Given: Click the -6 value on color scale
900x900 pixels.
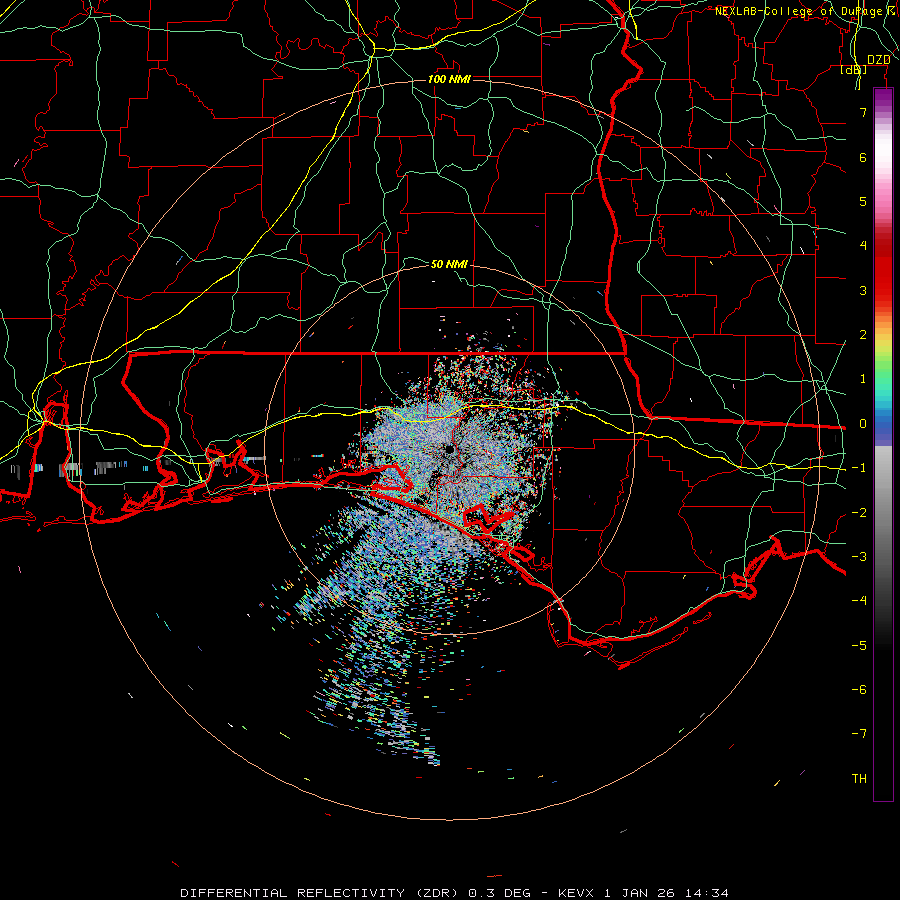Looking at the screenshot, I should (x=859, y=690).
